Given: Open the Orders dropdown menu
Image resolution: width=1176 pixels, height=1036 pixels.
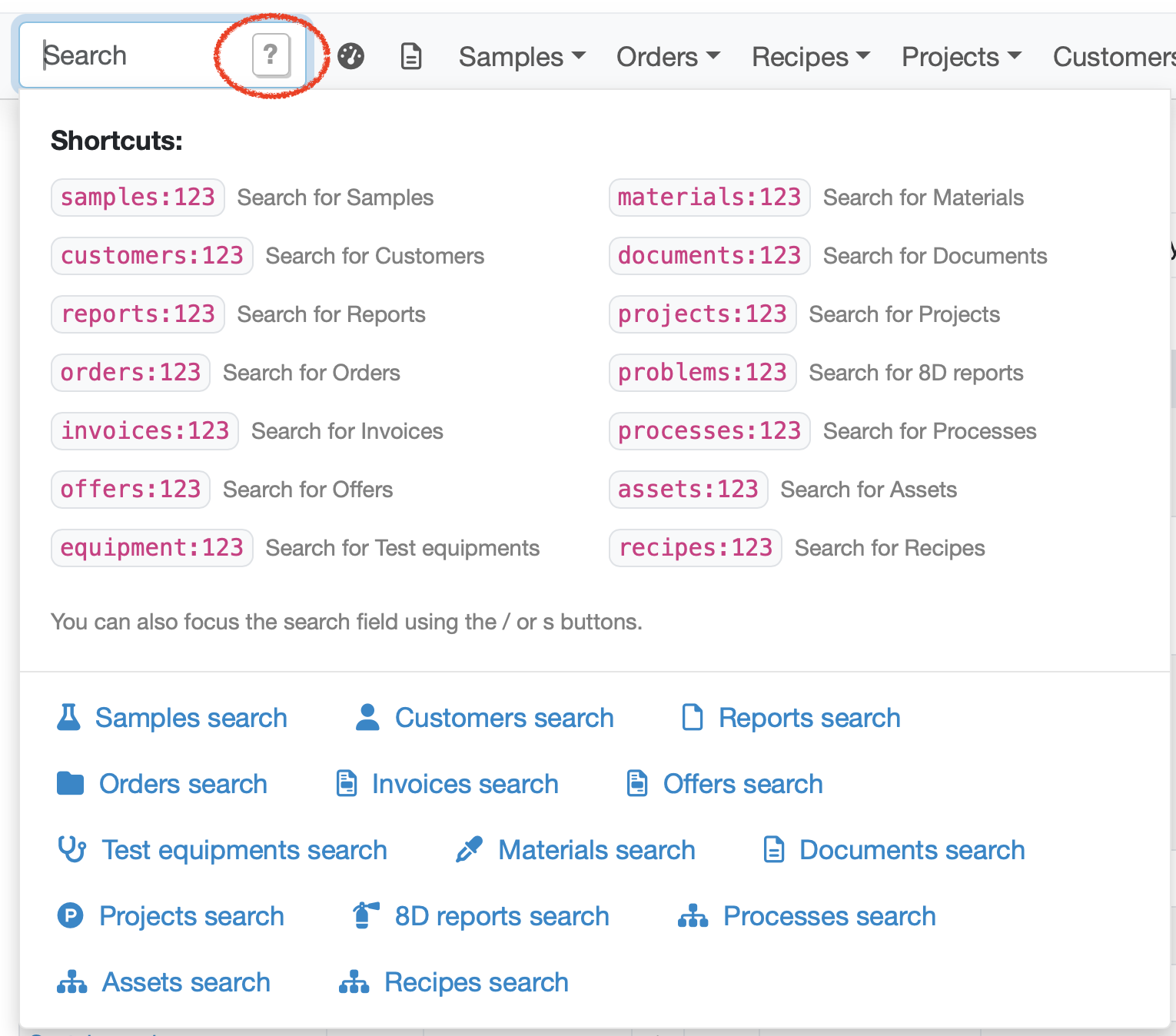Looking at the screenshot, I should [x=667, y=57].
